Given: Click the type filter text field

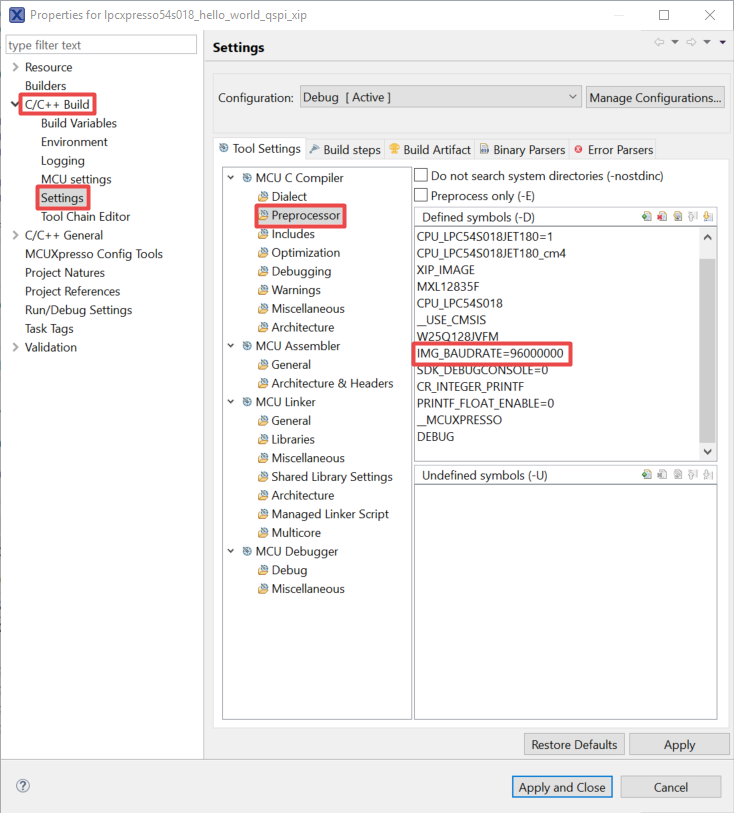Looking at the screenshot, I should tap(101, 45).
